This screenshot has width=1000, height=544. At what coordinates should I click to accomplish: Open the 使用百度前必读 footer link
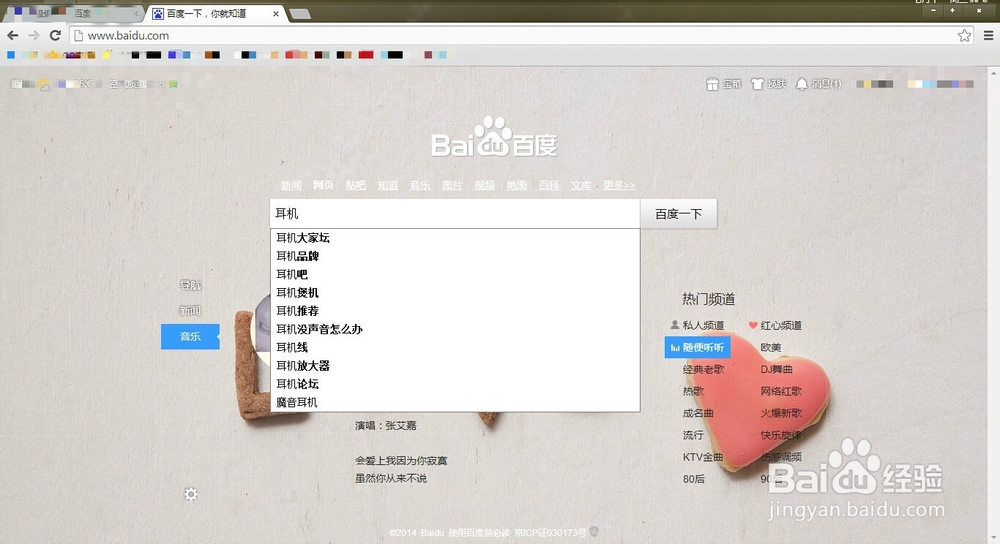pyautogui.click(x=480, y=533)
